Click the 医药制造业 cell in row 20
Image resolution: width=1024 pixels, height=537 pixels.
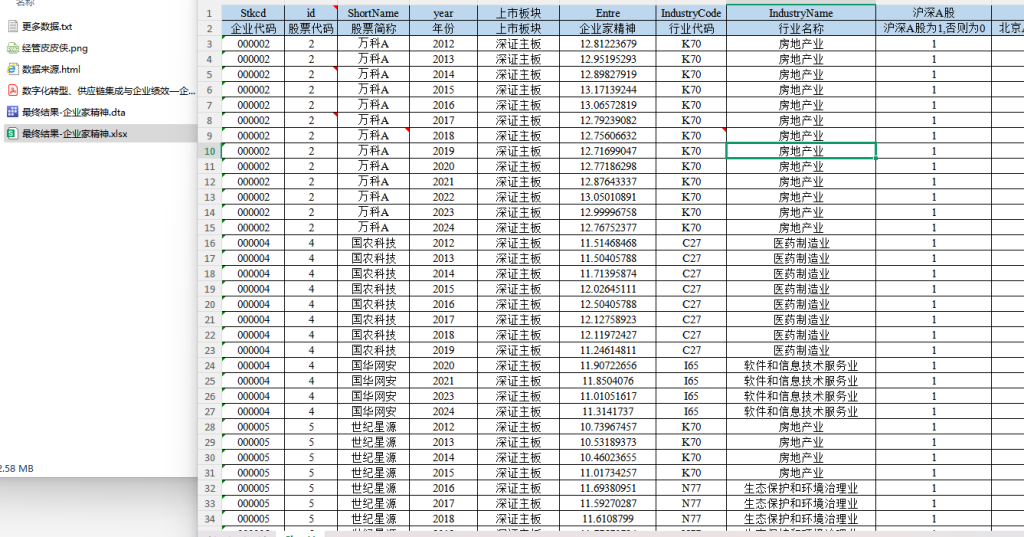click(801, 304)
